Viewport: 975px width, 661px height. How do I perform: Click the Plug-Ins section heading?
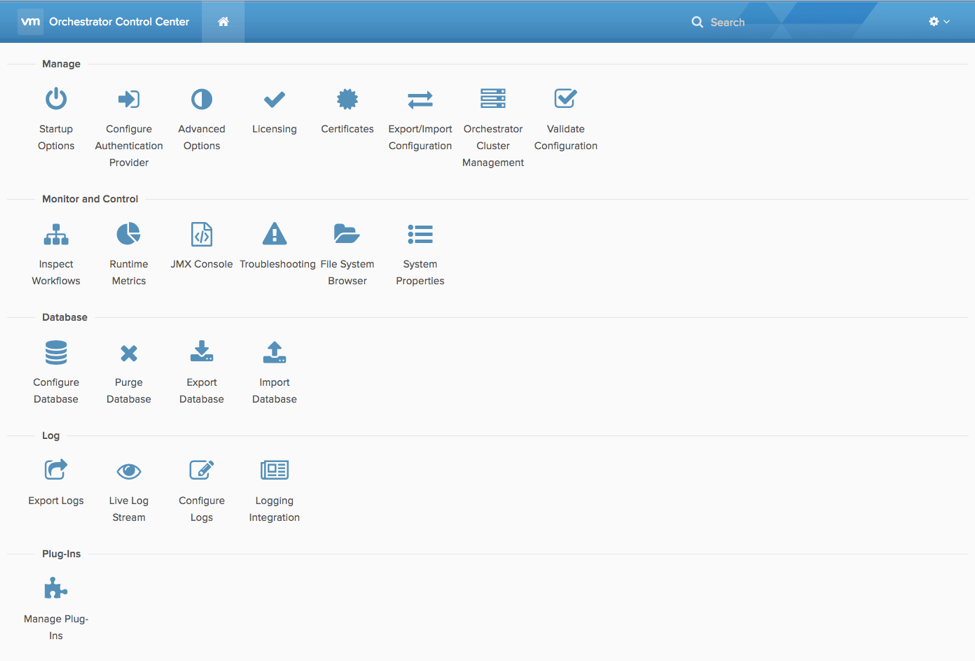click(x=62, y=553)
